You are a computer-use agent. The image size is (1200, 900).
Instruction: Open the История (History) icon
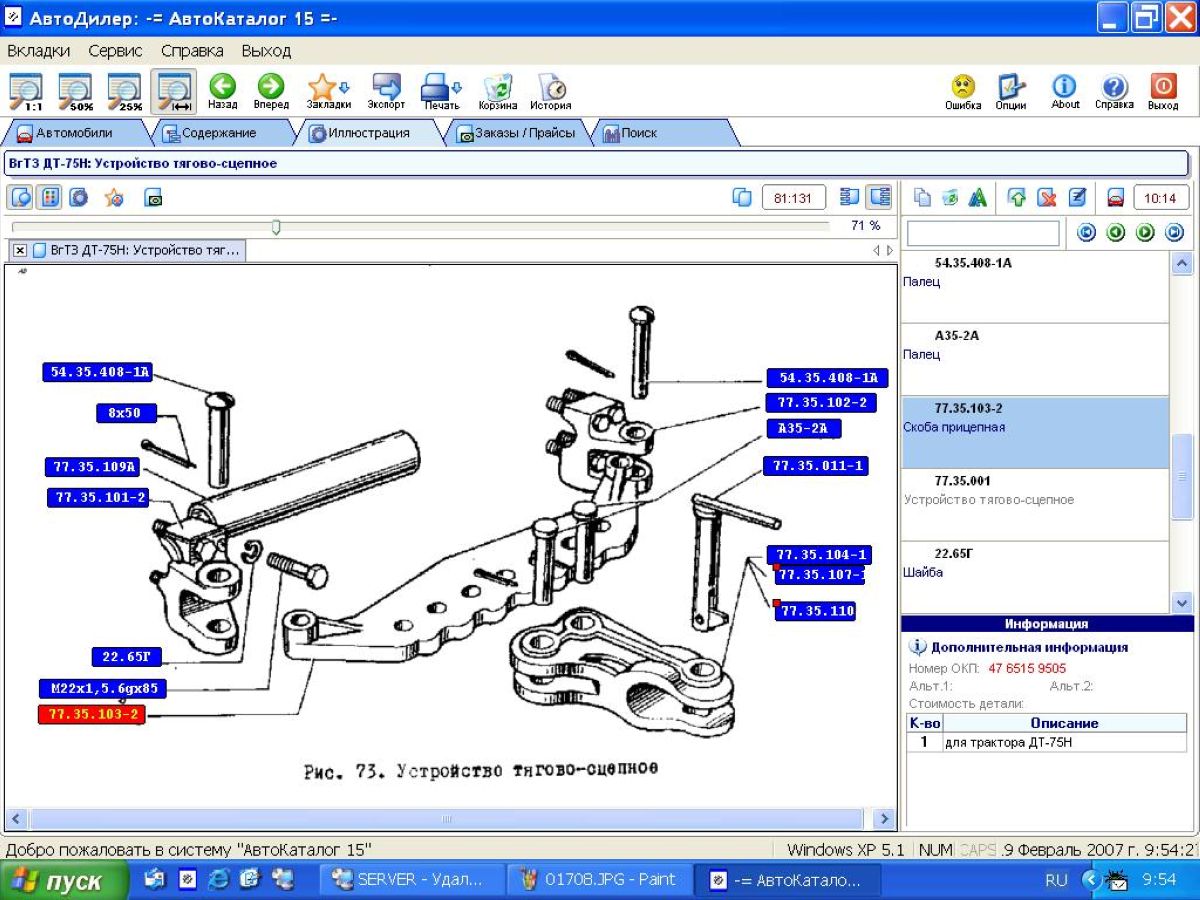click(550, 90)
